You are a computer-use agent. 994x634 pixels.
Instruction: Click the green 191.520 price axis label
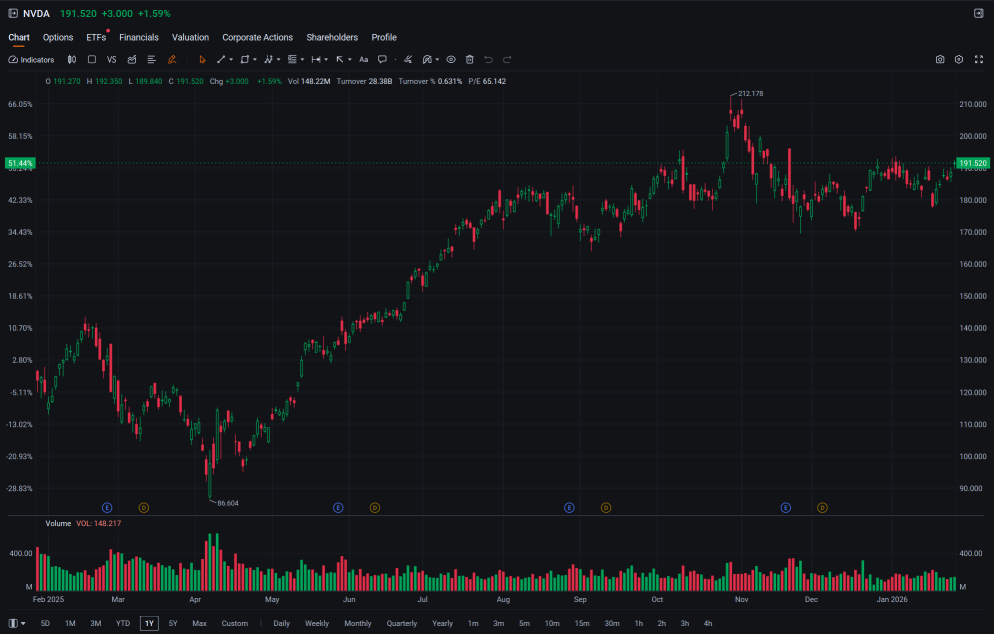(x=972, y=164)
